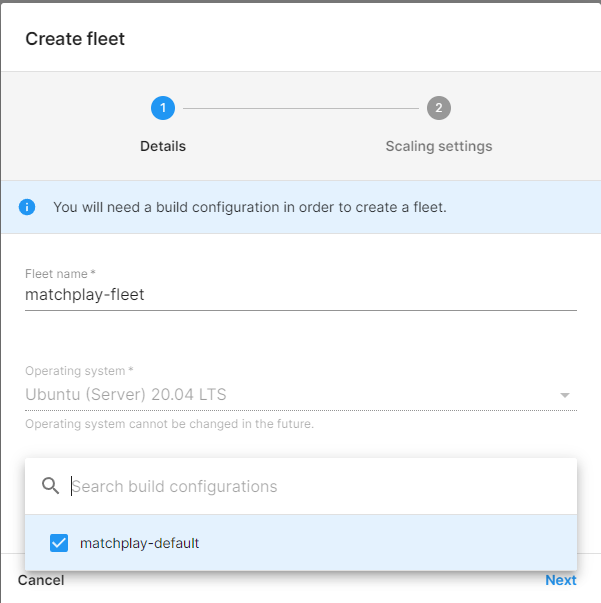Click the stepper line between steps
The width and height of the screenshot is (601, 603).
point(300,108)
